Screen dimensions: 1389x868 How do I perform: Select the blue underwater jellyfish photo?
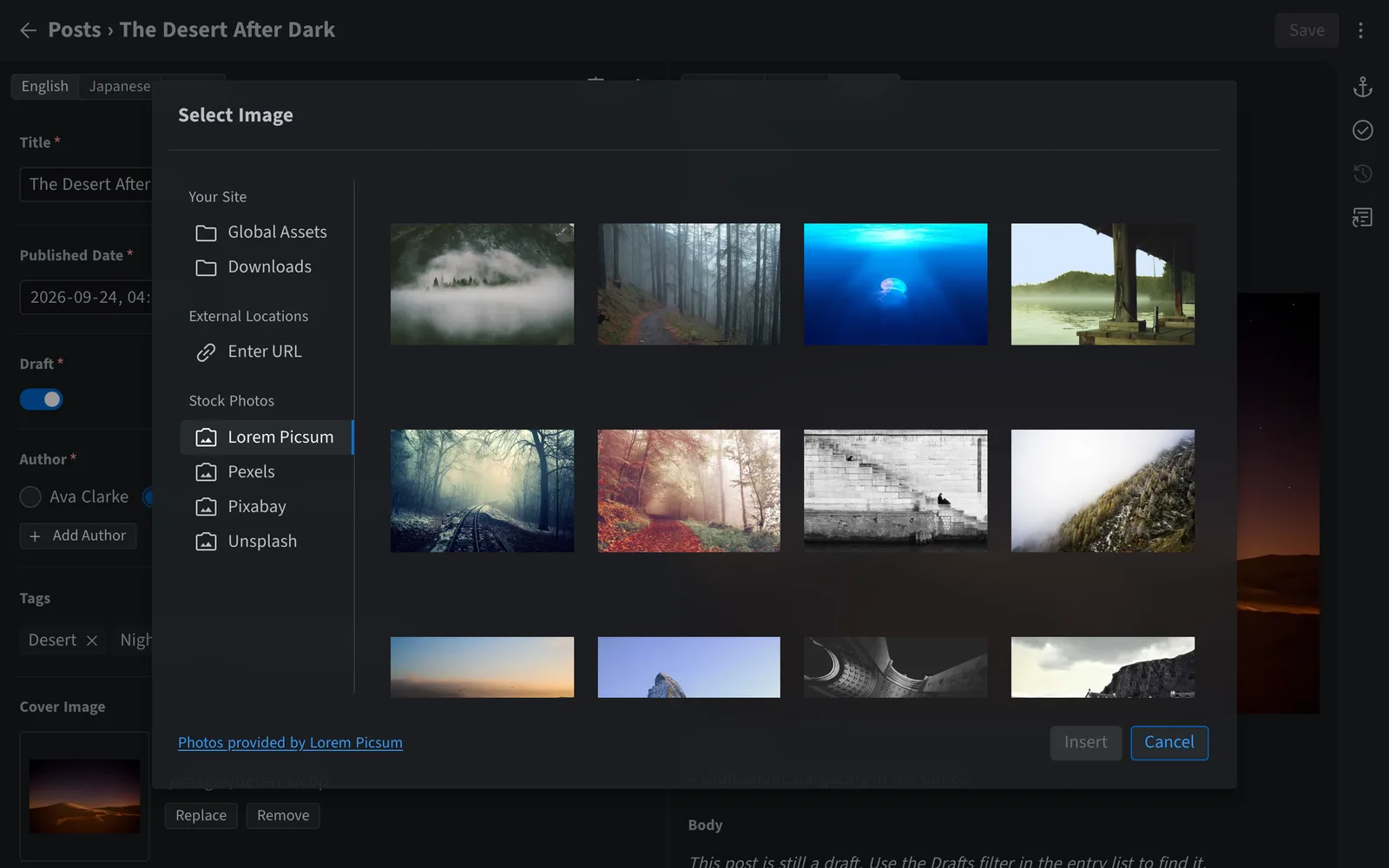coord(895,284)
